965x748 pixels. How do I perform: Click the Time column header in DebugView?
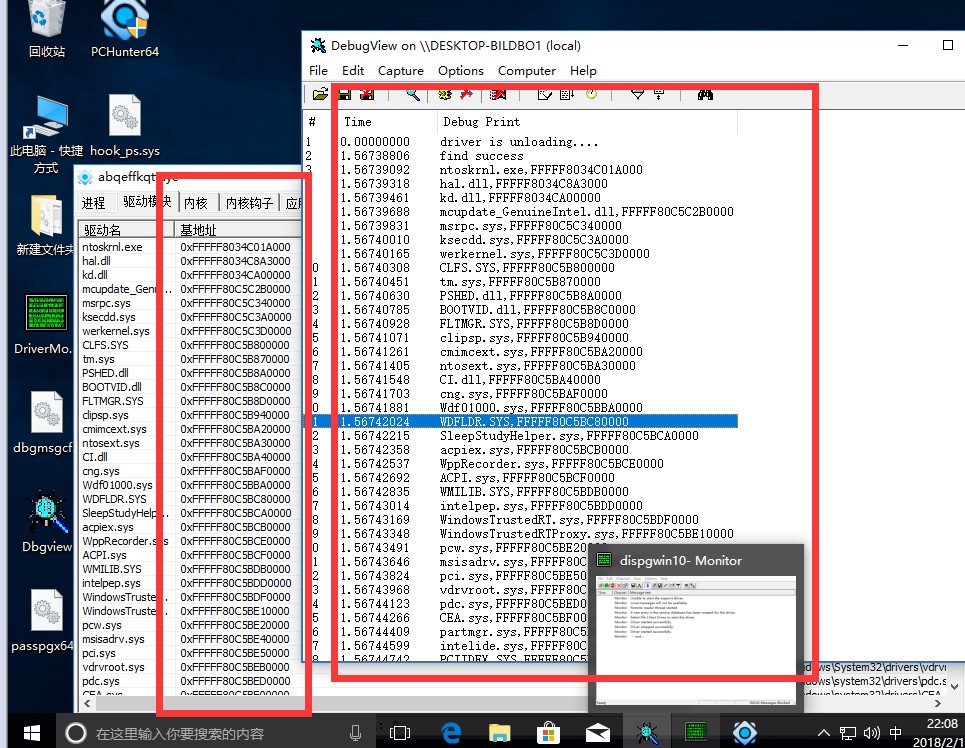click(x=386, y=122)
